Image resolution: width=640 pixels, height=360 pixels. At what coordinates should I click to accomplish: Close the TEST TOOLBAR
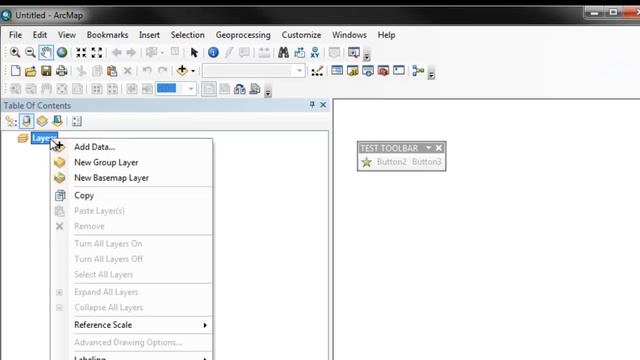tap(439, 148)
